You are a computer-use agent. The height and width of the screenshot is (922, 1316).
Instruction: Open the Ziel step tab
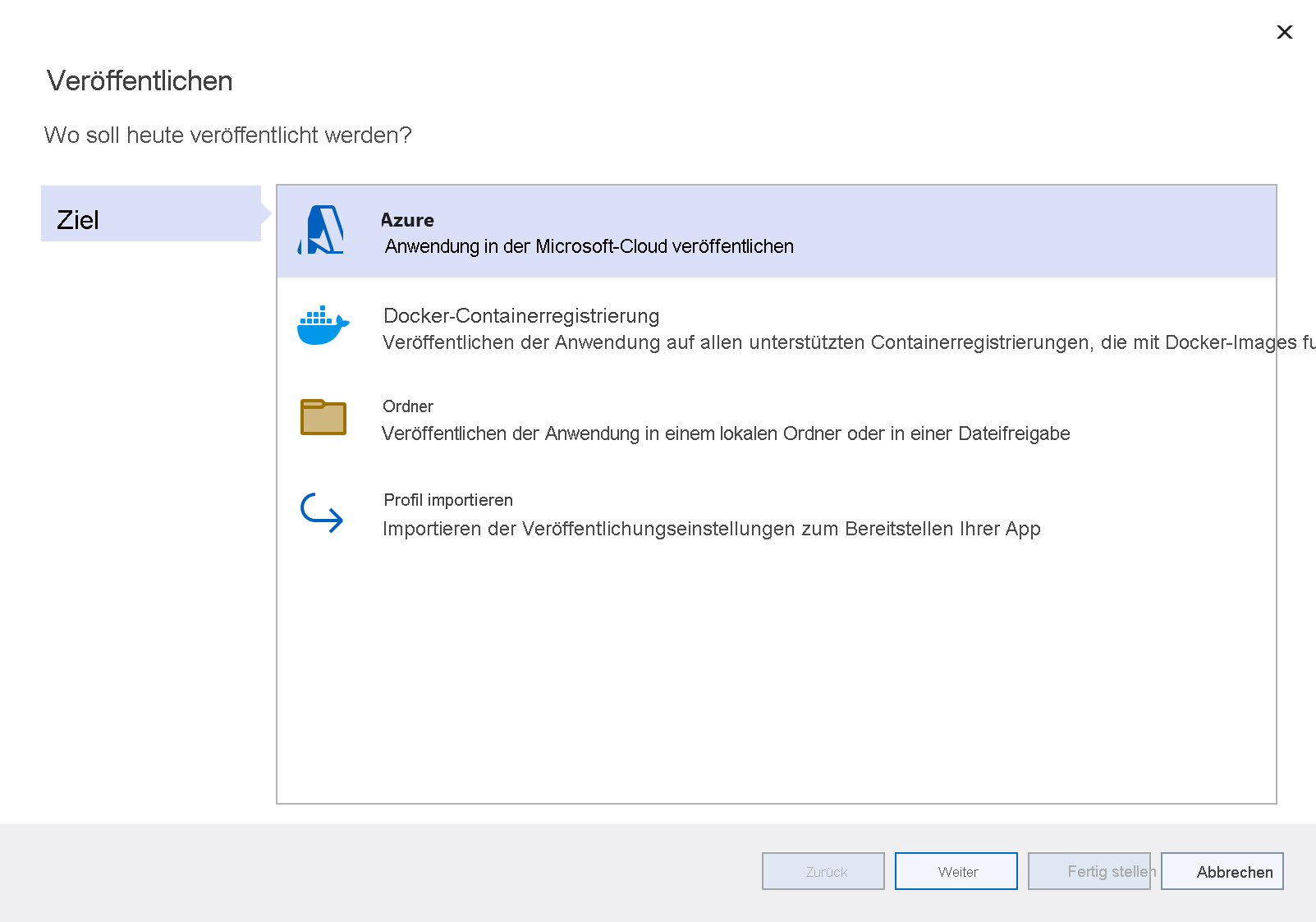click(x=151, y=213)
